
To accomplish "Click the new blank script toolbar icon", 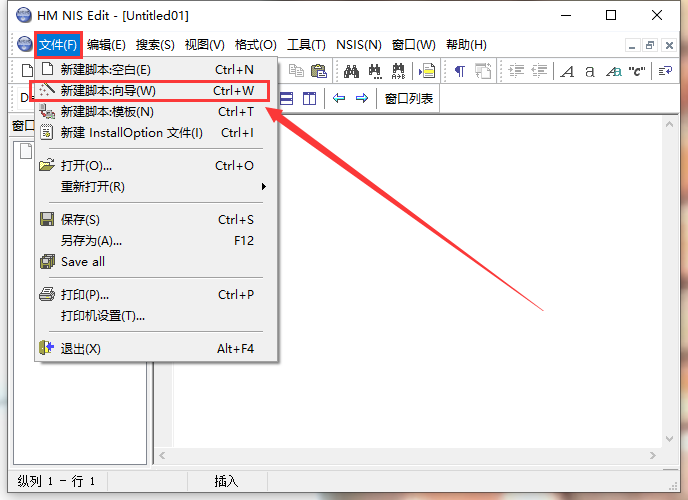I will coord(27,71).
